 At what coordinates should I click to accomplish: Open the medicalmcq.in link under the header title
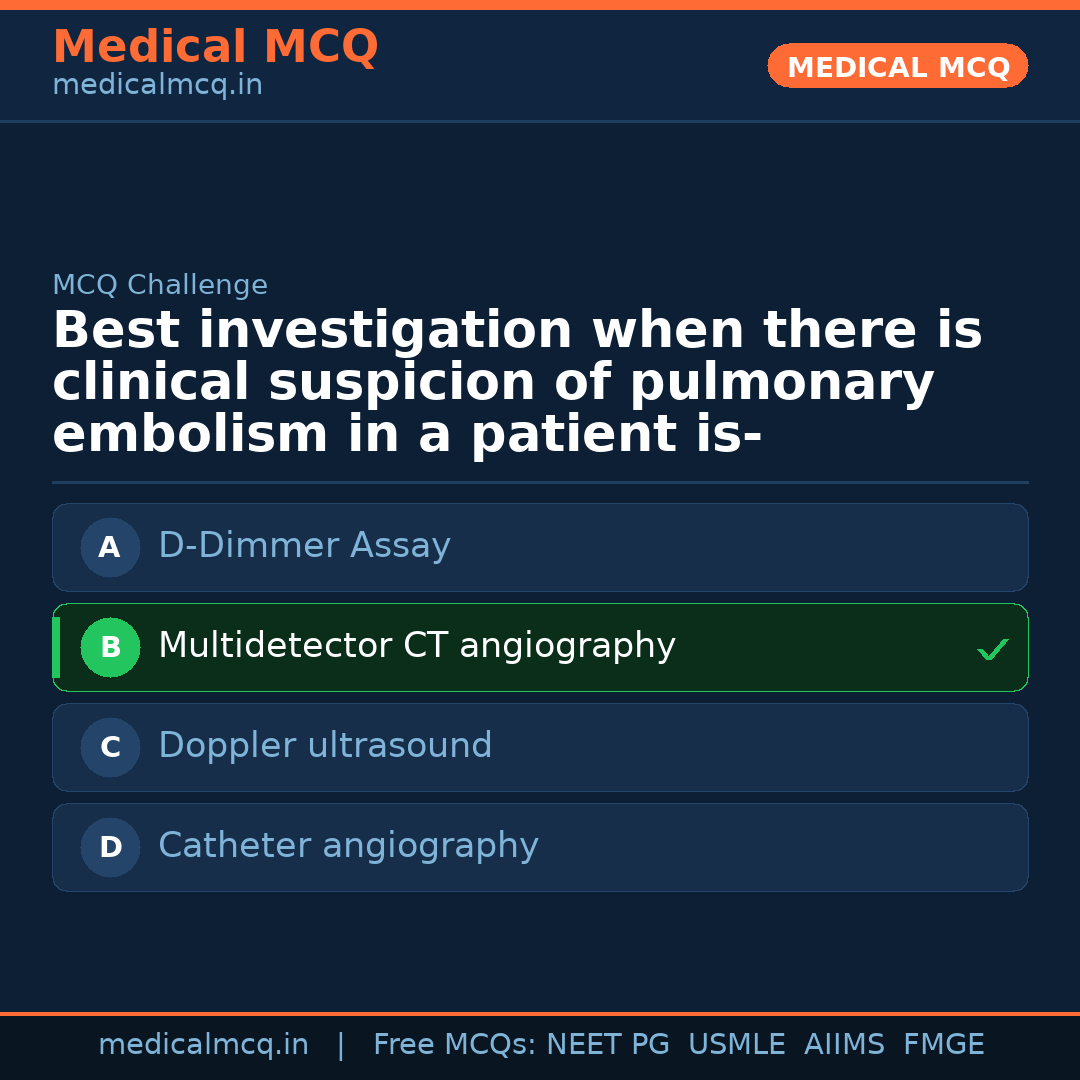click(157, 86)
